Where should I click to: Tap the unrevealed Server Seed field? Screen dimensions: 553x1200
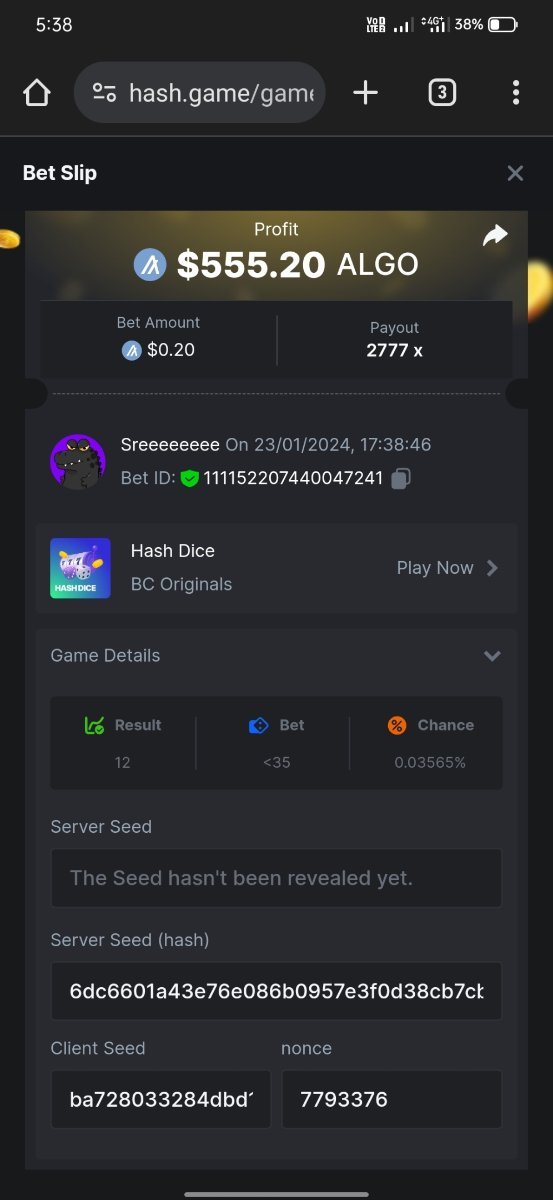[276, 878]
